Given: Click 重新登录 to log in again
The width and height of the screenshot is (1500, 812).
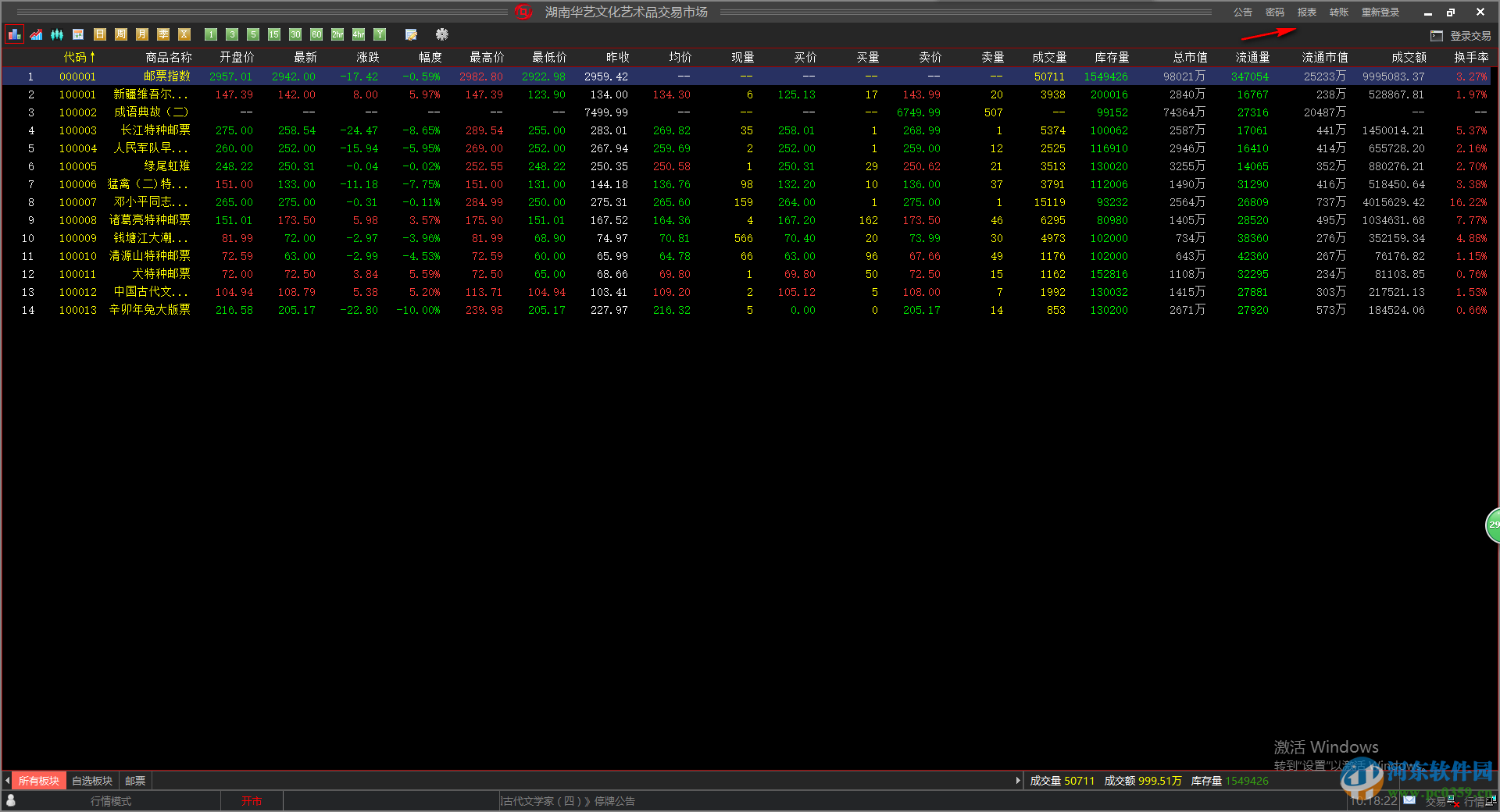Looking at the screenshot, I should point(1380,12).
